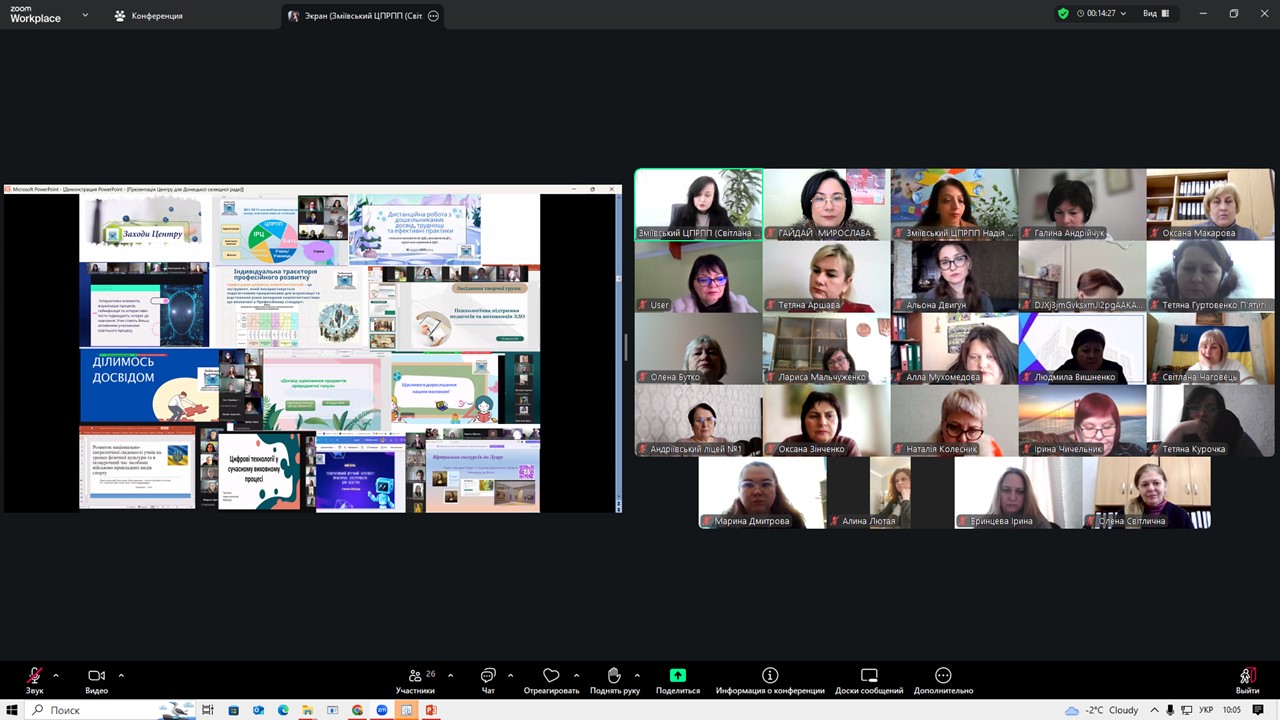The width and height of the screenshot is (1280, 720).
Task: Click the green Поделиться share screen icon
Action: click(x=678, y=676)
